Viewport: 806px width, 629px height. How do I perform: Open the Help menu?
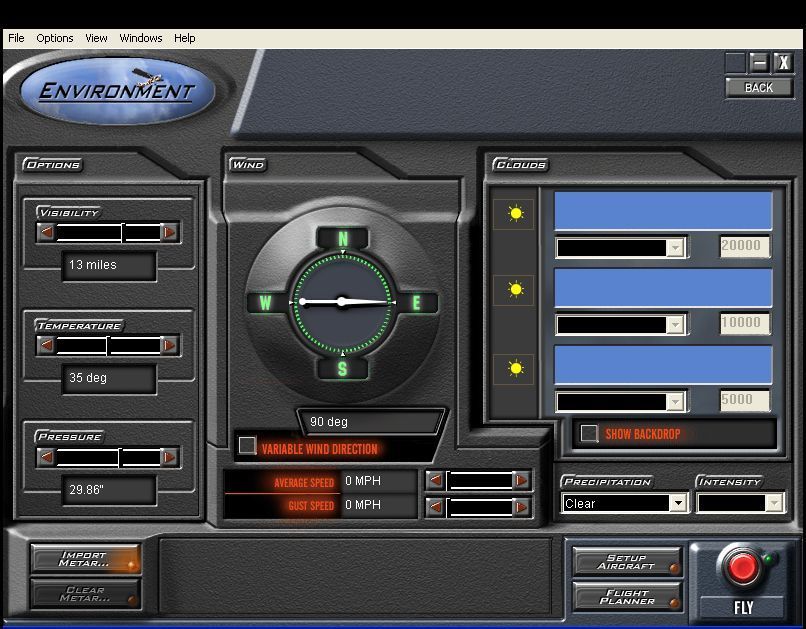185,38
